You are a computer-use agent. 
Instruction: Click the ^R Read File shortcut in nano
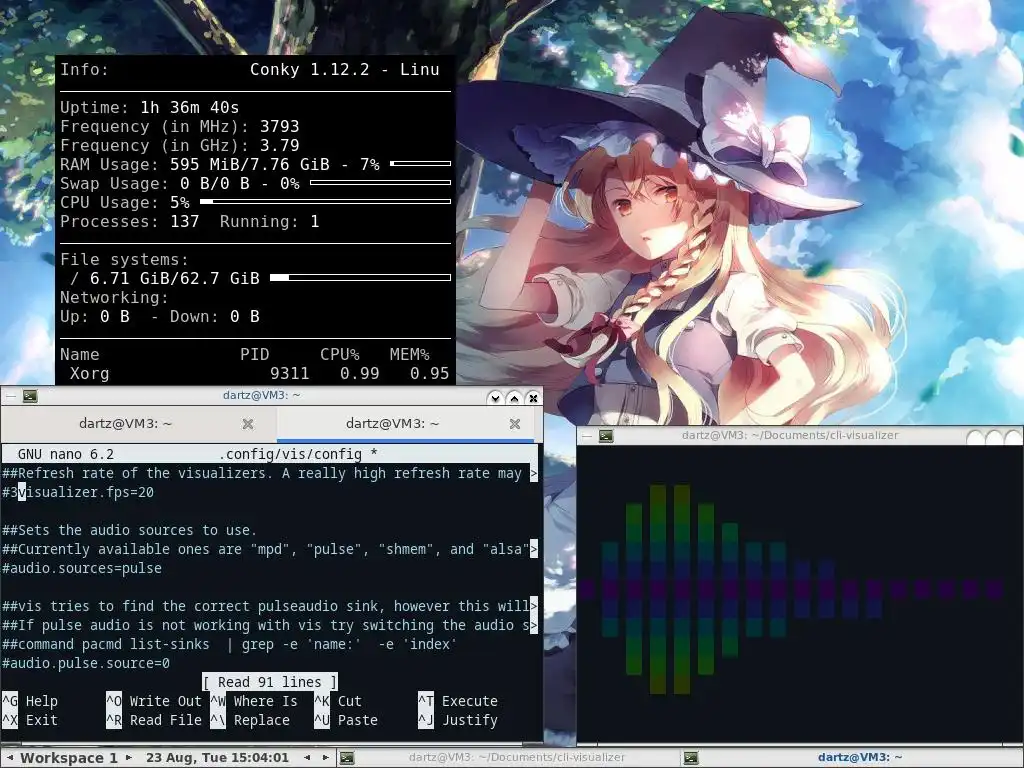point(154,720)
